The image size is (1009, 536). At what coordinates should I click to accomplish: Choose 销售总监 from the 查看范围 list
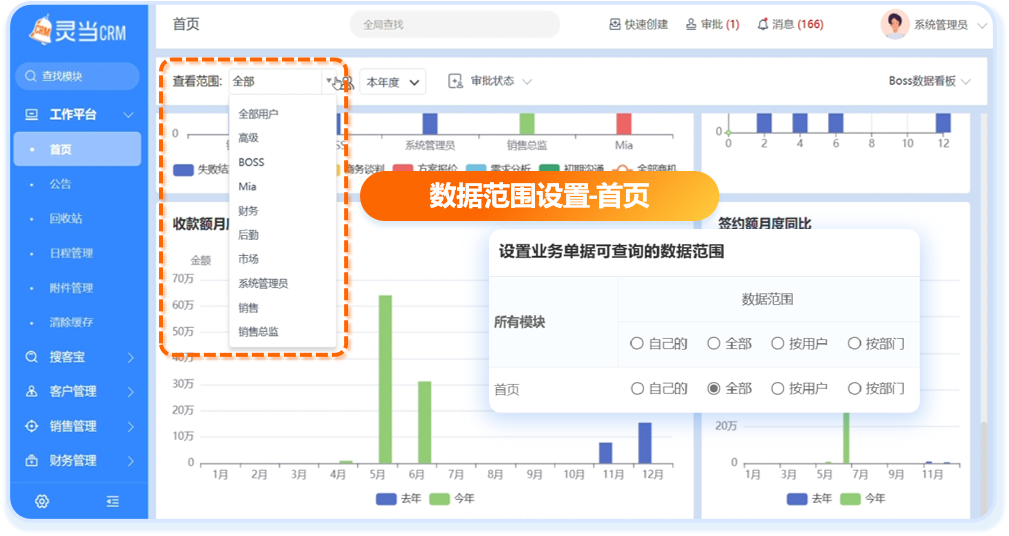click(x=258, y=331)
